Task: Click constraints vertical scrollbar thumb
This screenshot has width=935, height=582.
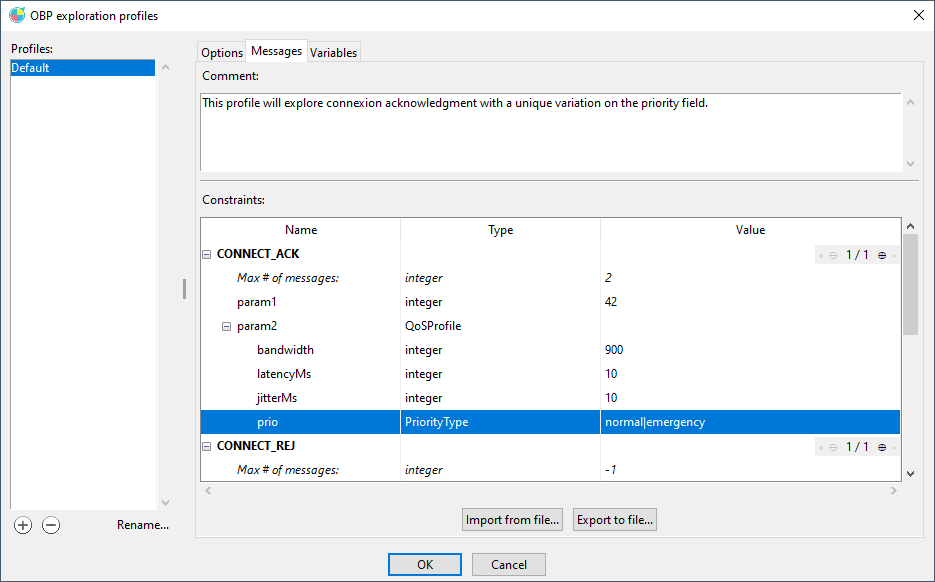Action: (911, 284)
